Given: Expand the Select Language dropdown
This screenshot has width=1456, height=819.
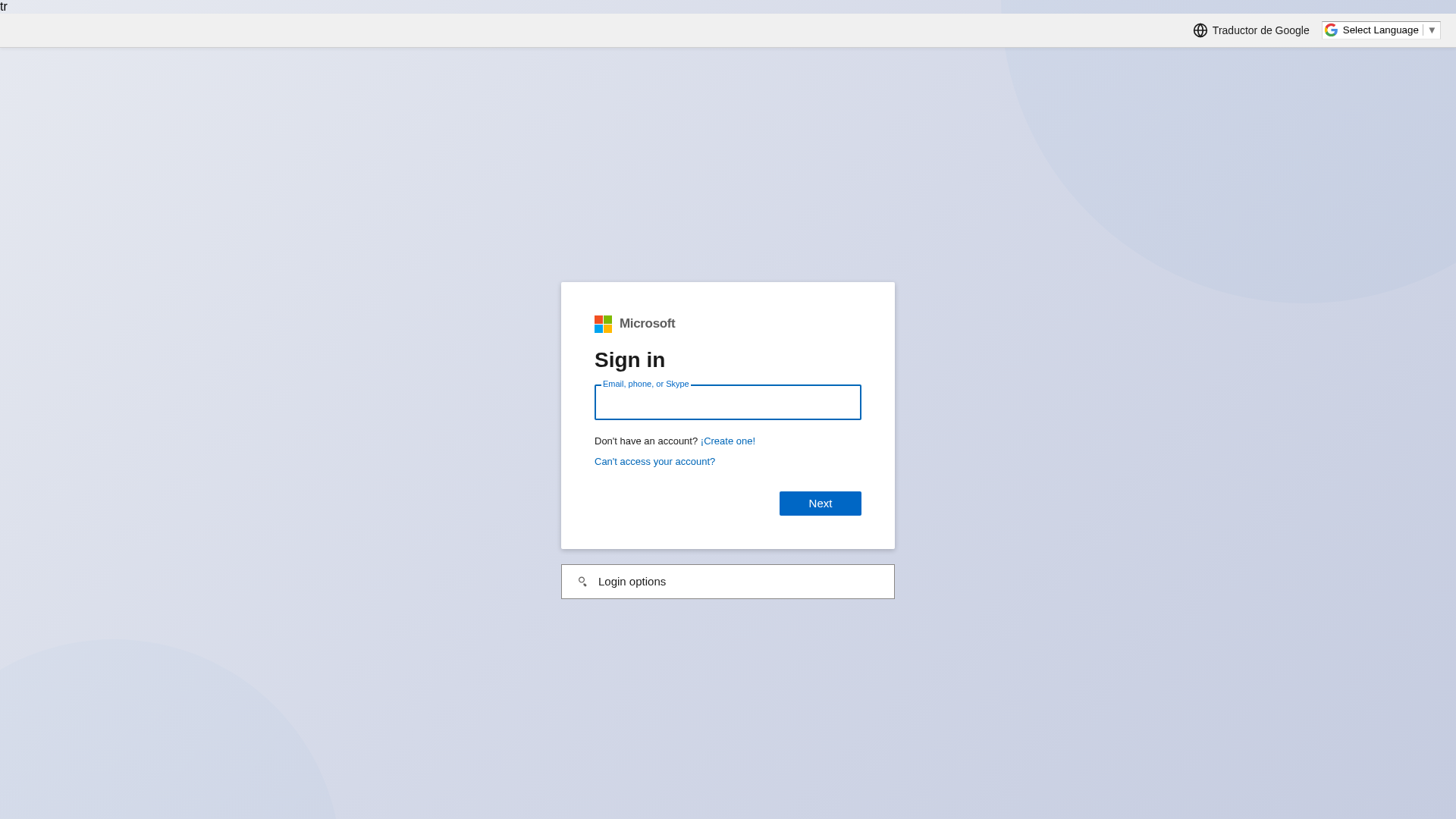Looking at the screenshot, I should pyautogui.click(x=1381, y=30).
